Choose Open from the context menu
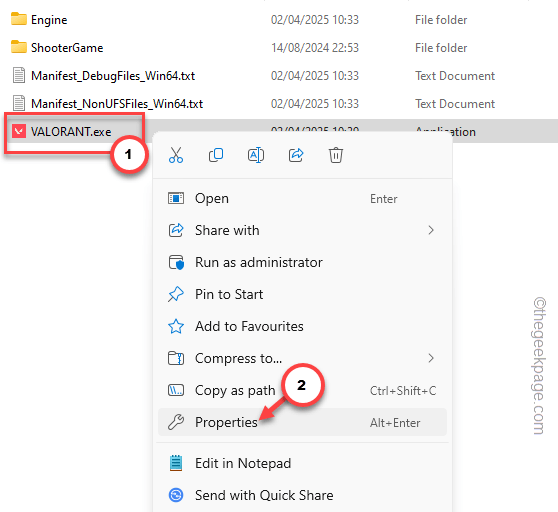This screenshot has height=512, width=558. tap(302, 198)
